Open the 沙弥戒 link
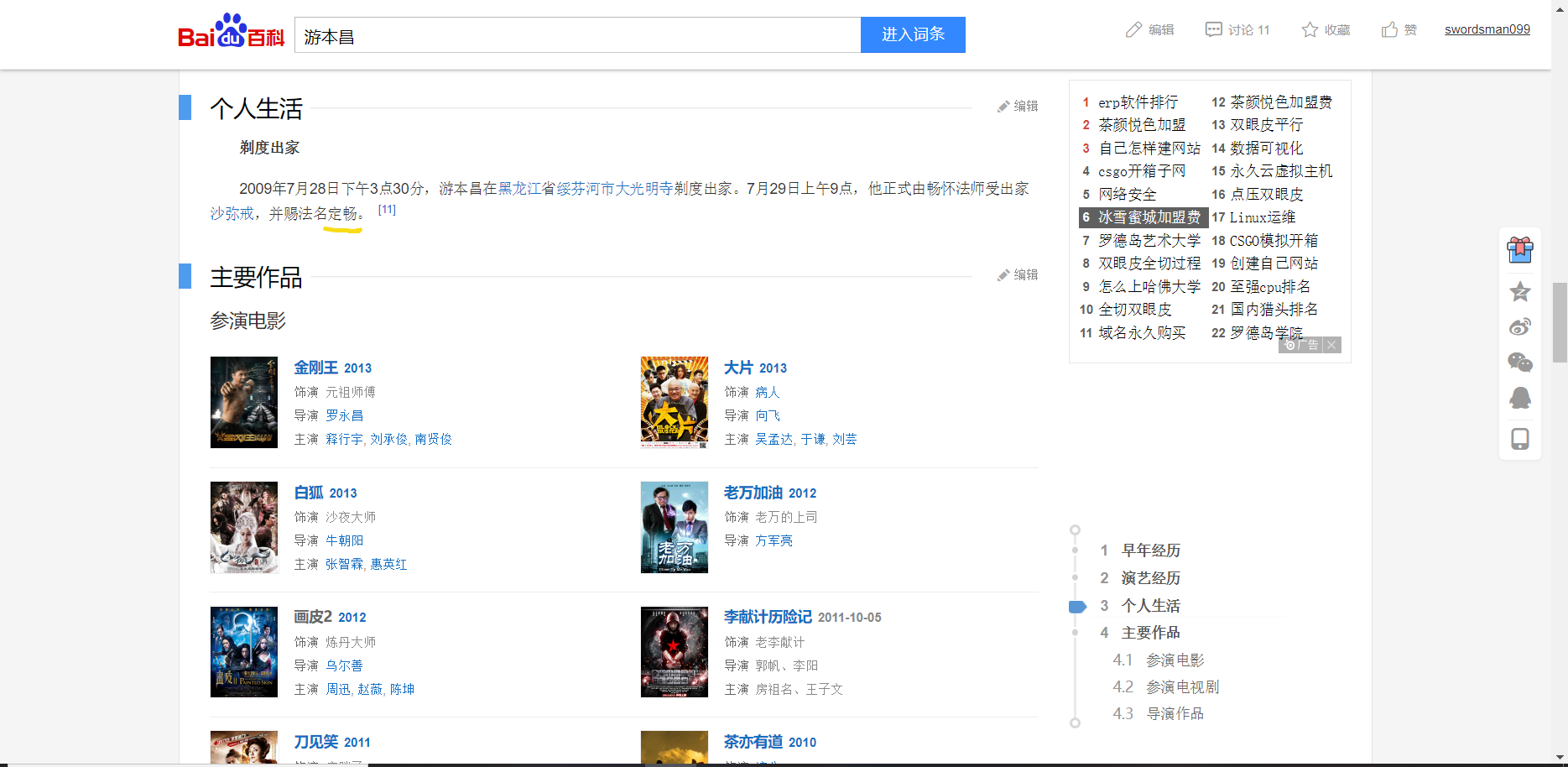Viewport: 1568px width, 767px height. (x=232, y=214)
